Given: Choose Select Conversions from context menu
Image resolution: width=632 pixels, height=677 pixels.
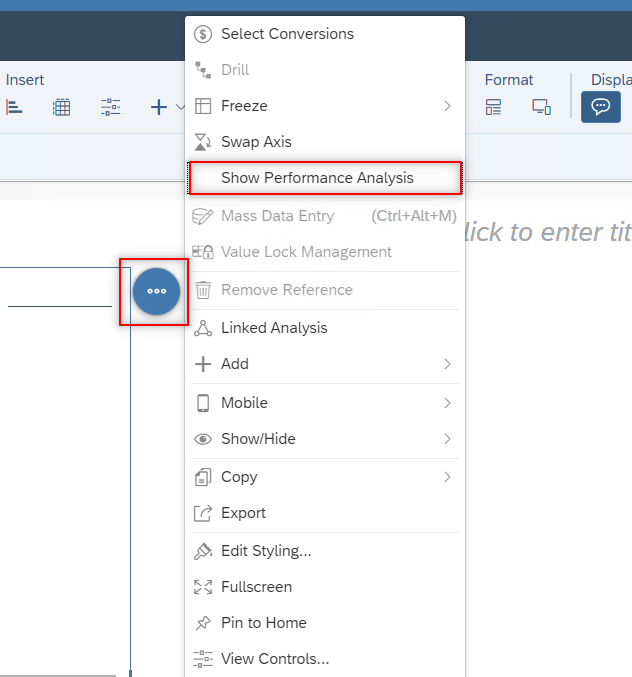Looking at the screenshot, I should point(325,34).
